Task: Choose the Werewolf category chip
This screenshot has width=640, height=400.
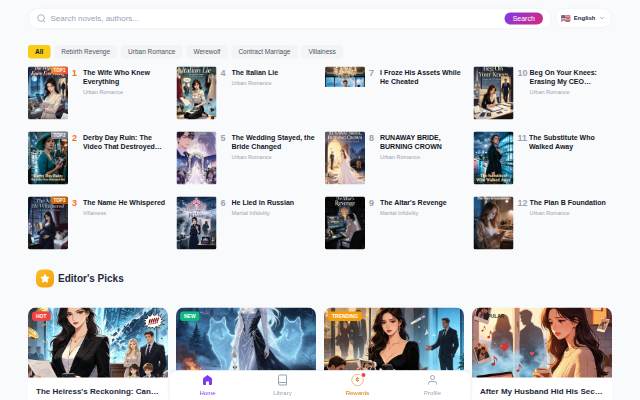Action: point(207,51)
